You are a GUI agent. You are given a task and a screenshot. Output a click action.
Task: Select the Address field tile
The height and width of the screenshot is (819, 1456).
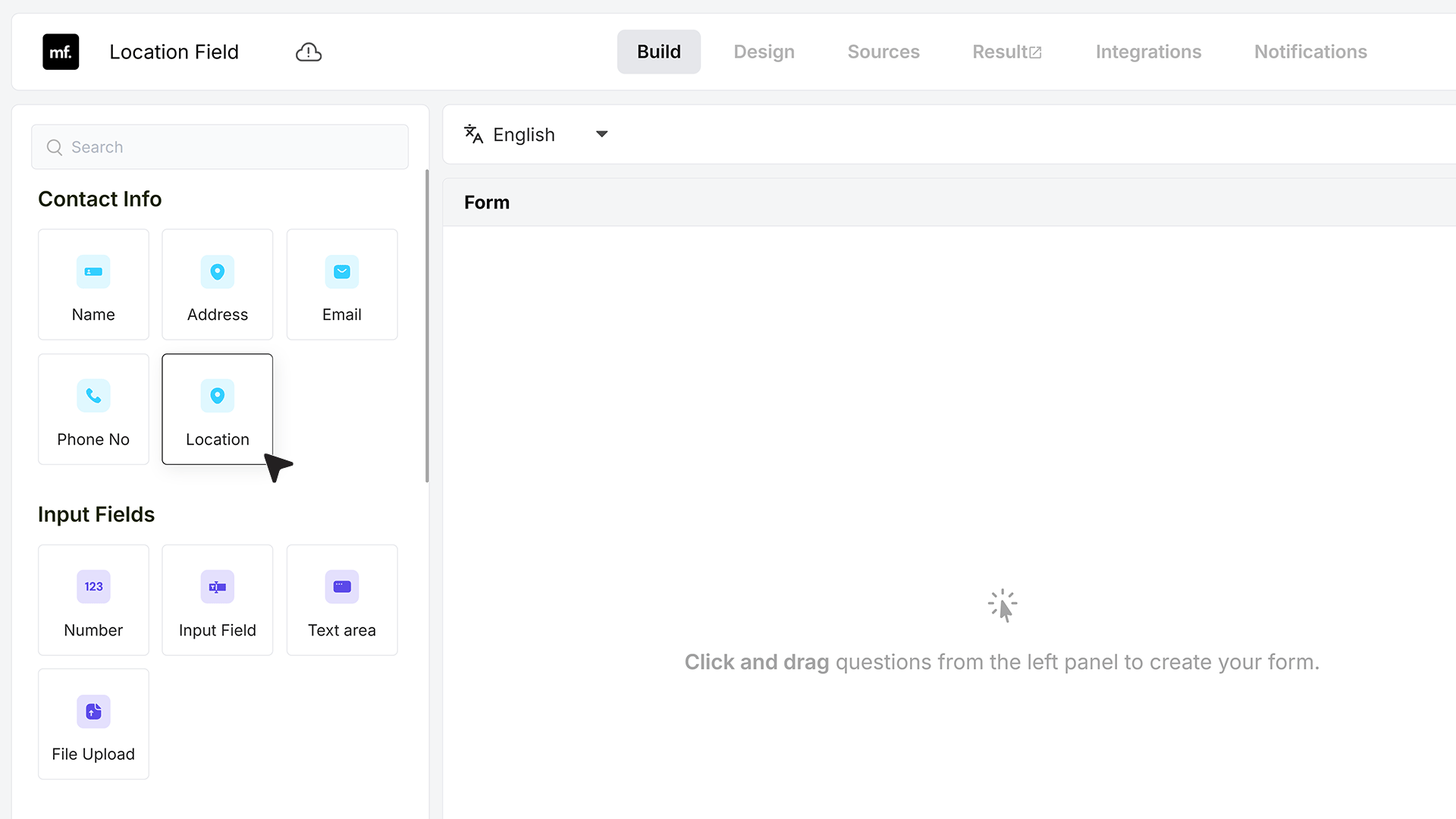click(218, 284)
